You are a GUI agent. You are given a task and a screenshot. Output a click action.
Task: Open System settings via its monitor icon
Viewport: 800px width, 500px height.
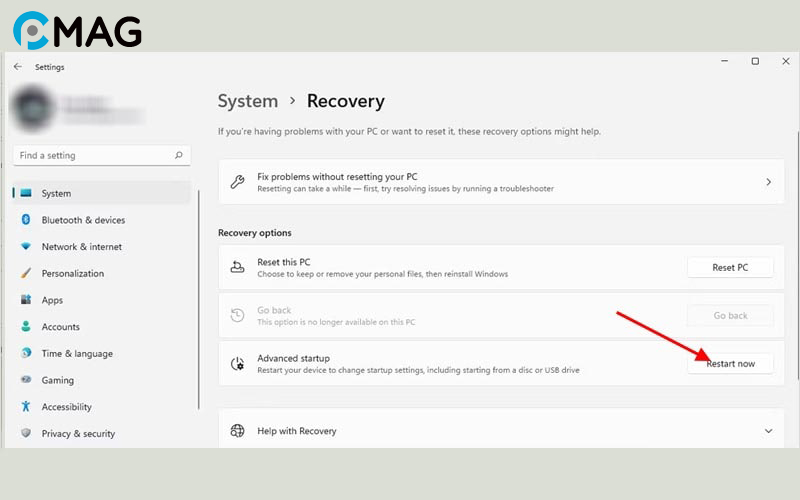[26, 193]
